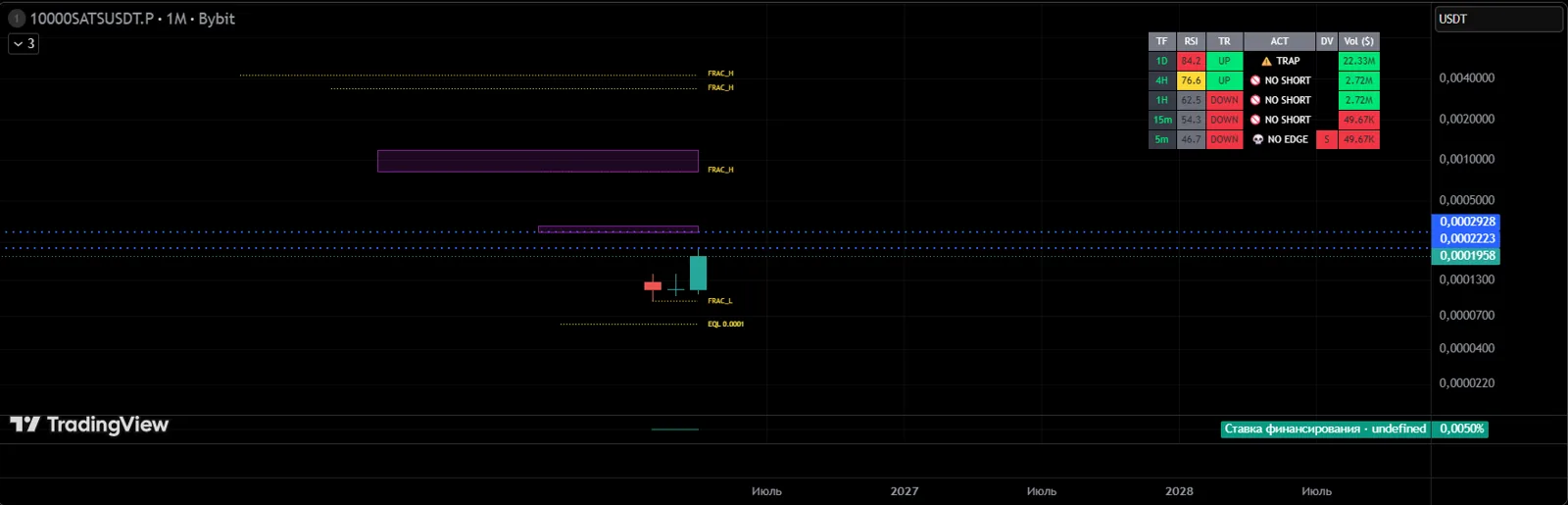Image resolution: width=1568 pixels, height=505 pixels.
Task: Click the RSI value 54.3
Action: coord(1191,120)
